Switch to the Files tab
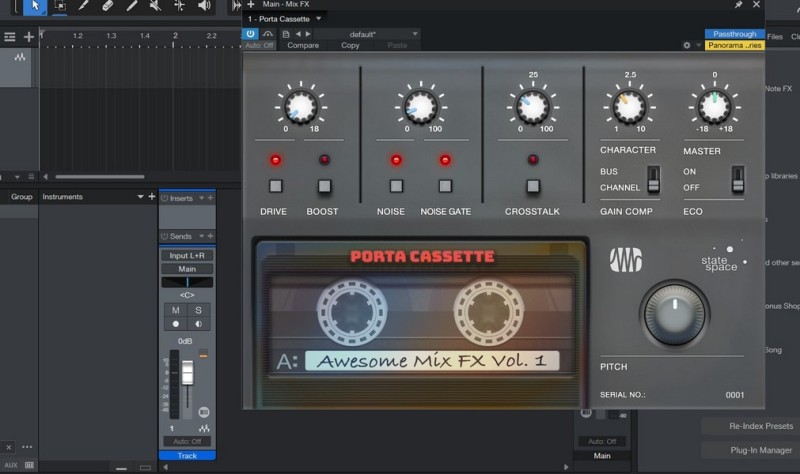The height and width of the screenshot is (474, 800). pos(774,37)
